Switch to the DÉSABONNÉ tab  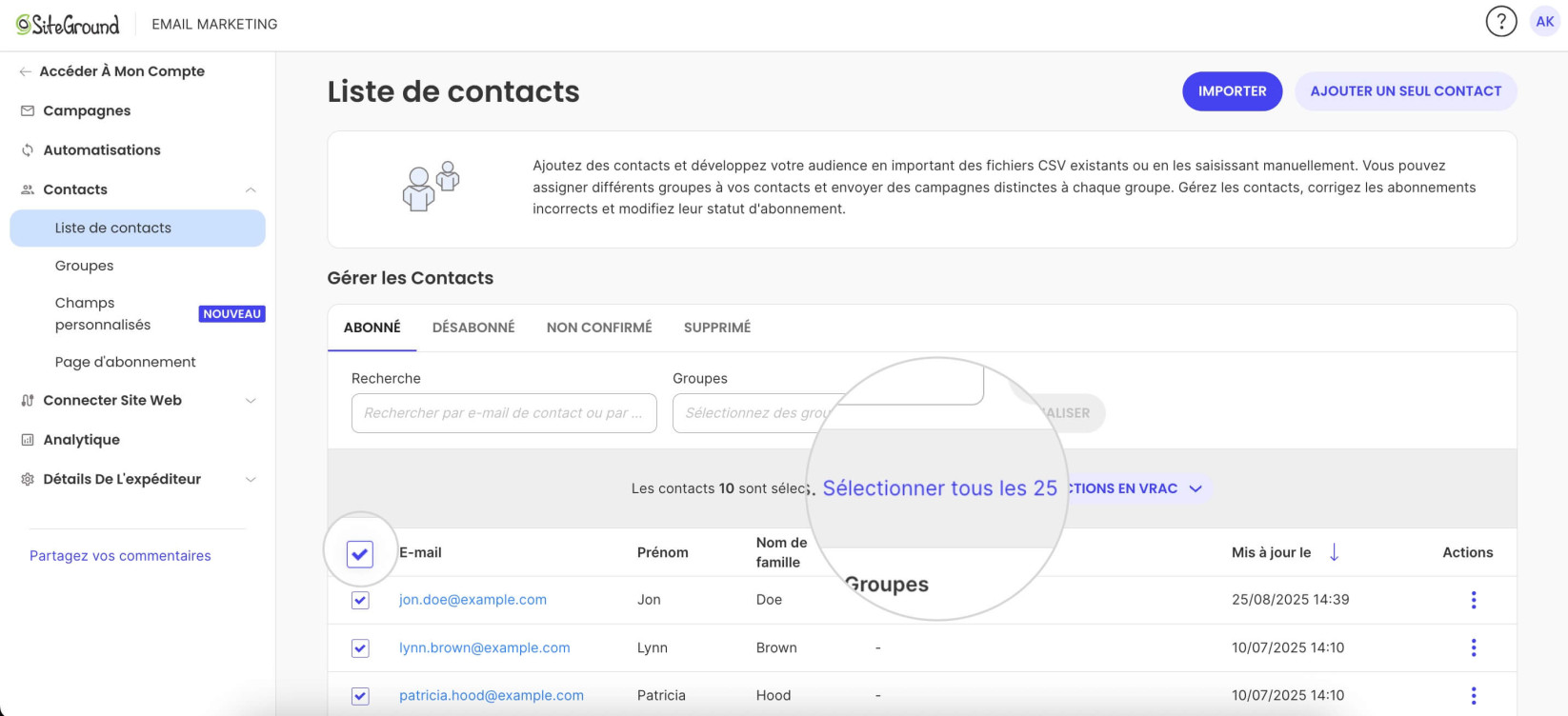tap(473, 328)
